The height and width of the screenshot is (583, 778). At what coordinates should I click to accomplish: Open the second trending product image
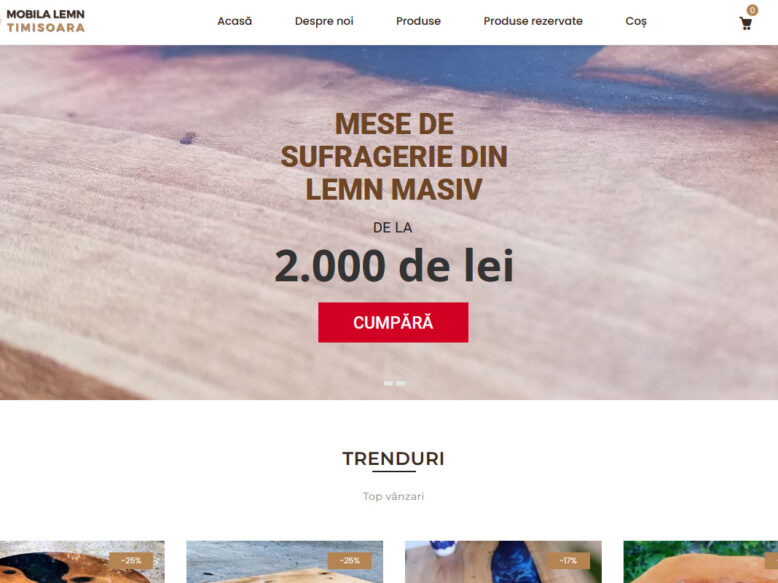284,562
